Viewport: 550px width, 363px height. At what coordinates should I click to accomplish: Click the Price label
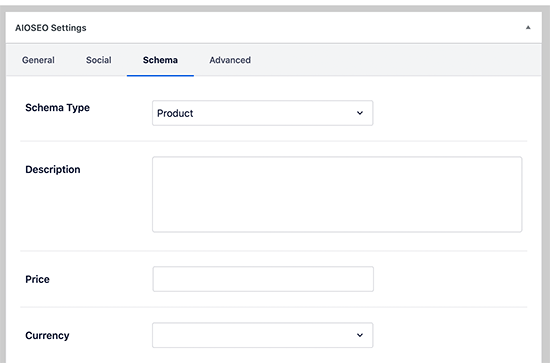(x=38, y=279)
